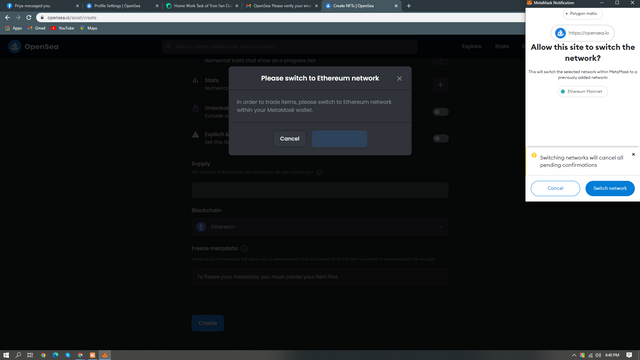The width and height of the screenshot is (640, 360).
Task: Click the MetaMask fox icon in title bar
Action: (x=529, y=2)
